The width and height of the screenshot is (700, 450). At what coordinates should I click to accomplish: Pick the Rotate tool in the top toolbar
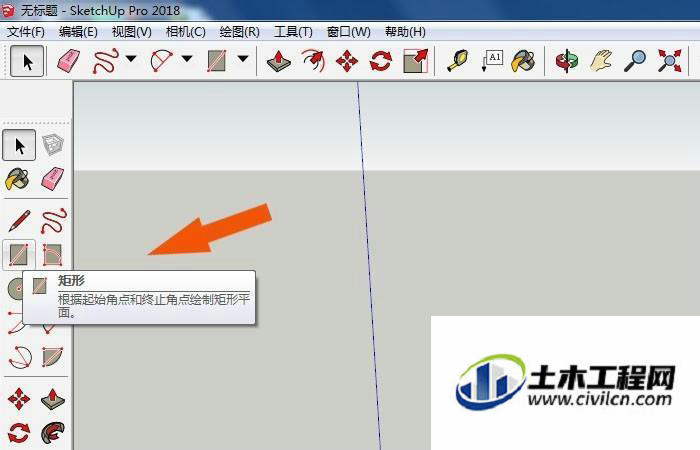(x=381, y=61)
